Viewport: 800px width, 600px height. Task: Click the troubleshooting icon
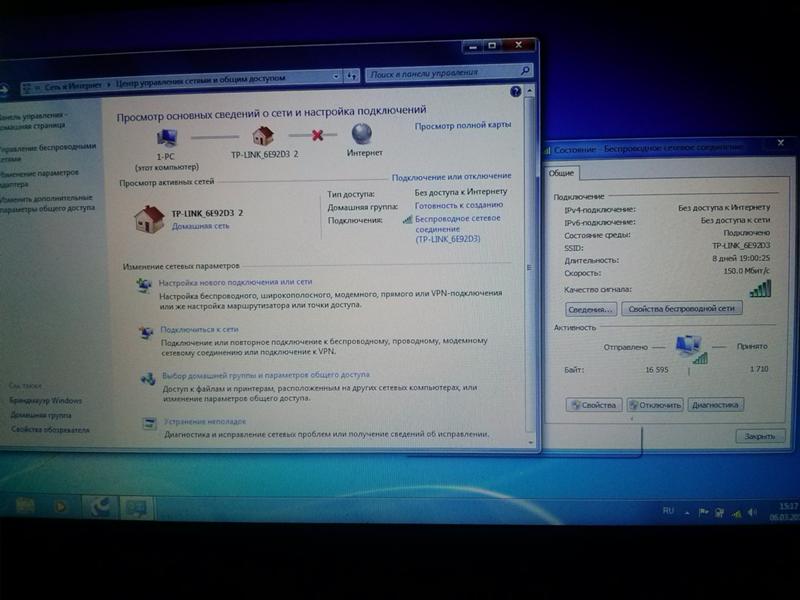(149, 423)
